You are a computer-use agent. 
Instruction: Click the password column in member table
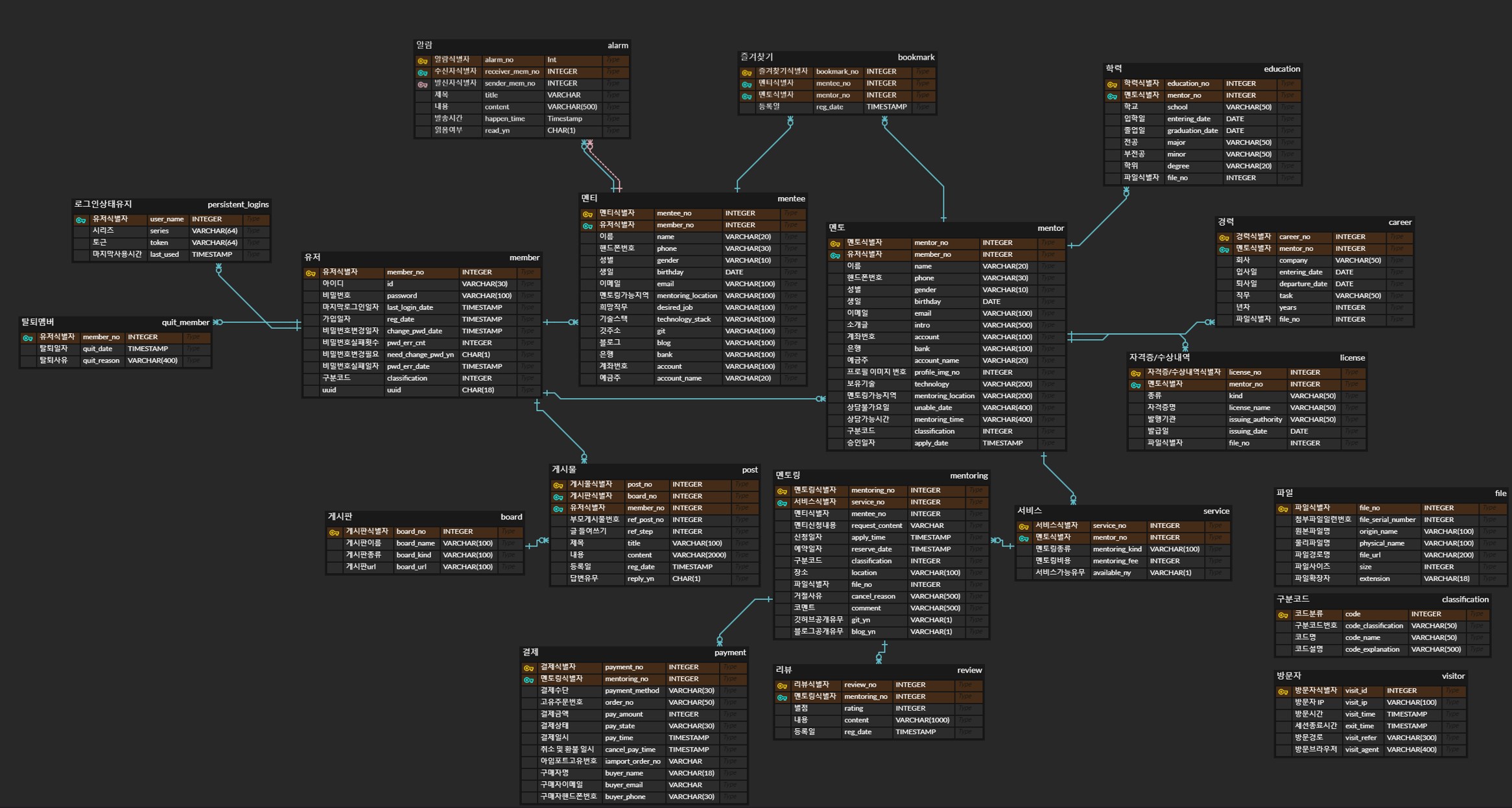tap(402, 296)
